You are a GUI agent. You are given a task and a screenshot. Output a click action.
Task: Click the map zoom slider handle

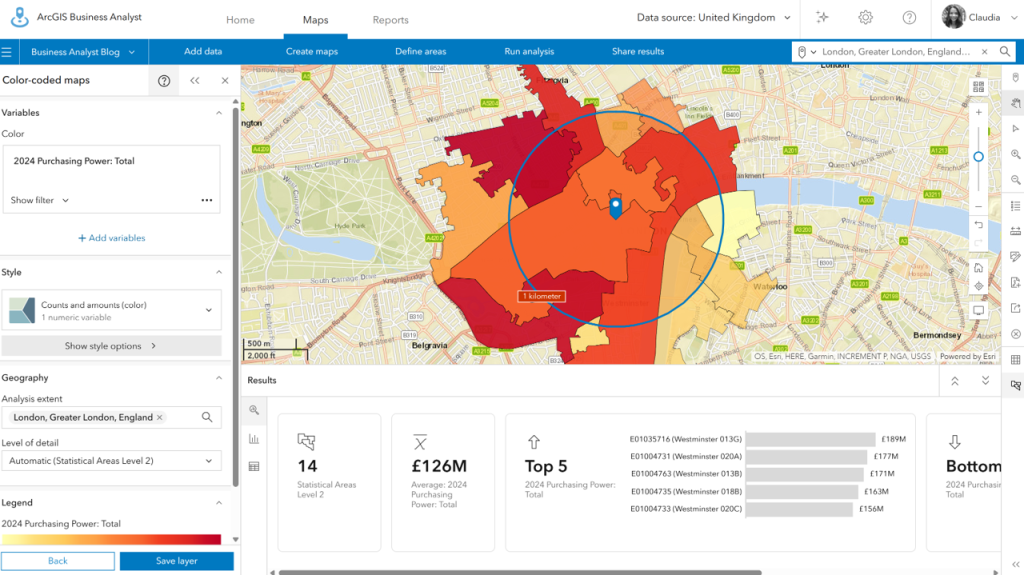pos(978,157)
